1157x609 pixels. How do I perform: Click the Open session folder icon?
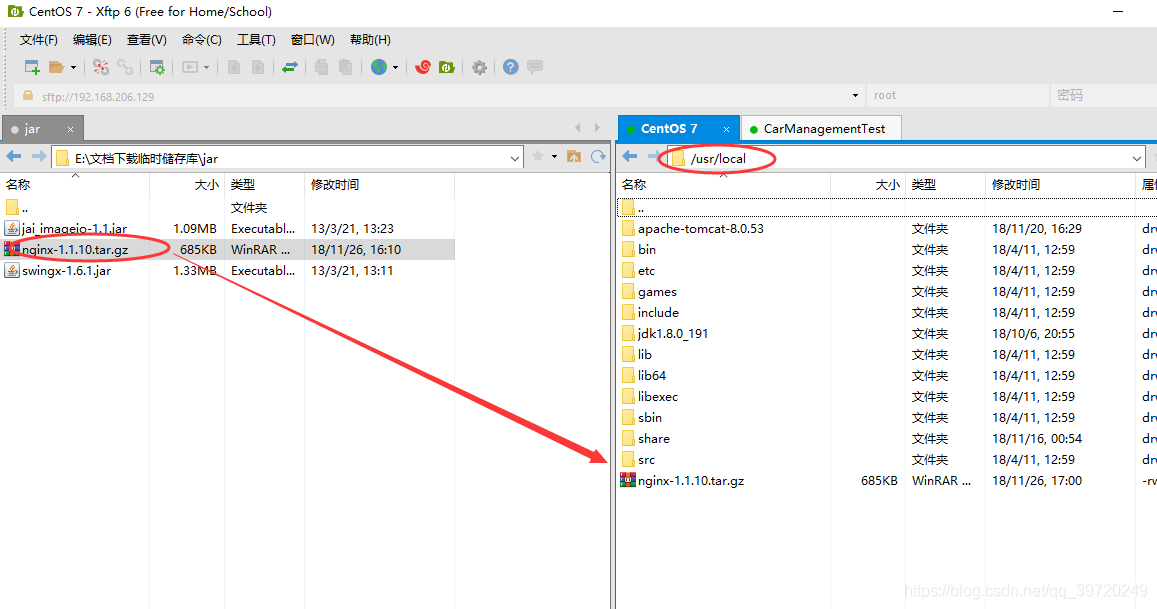56,67
